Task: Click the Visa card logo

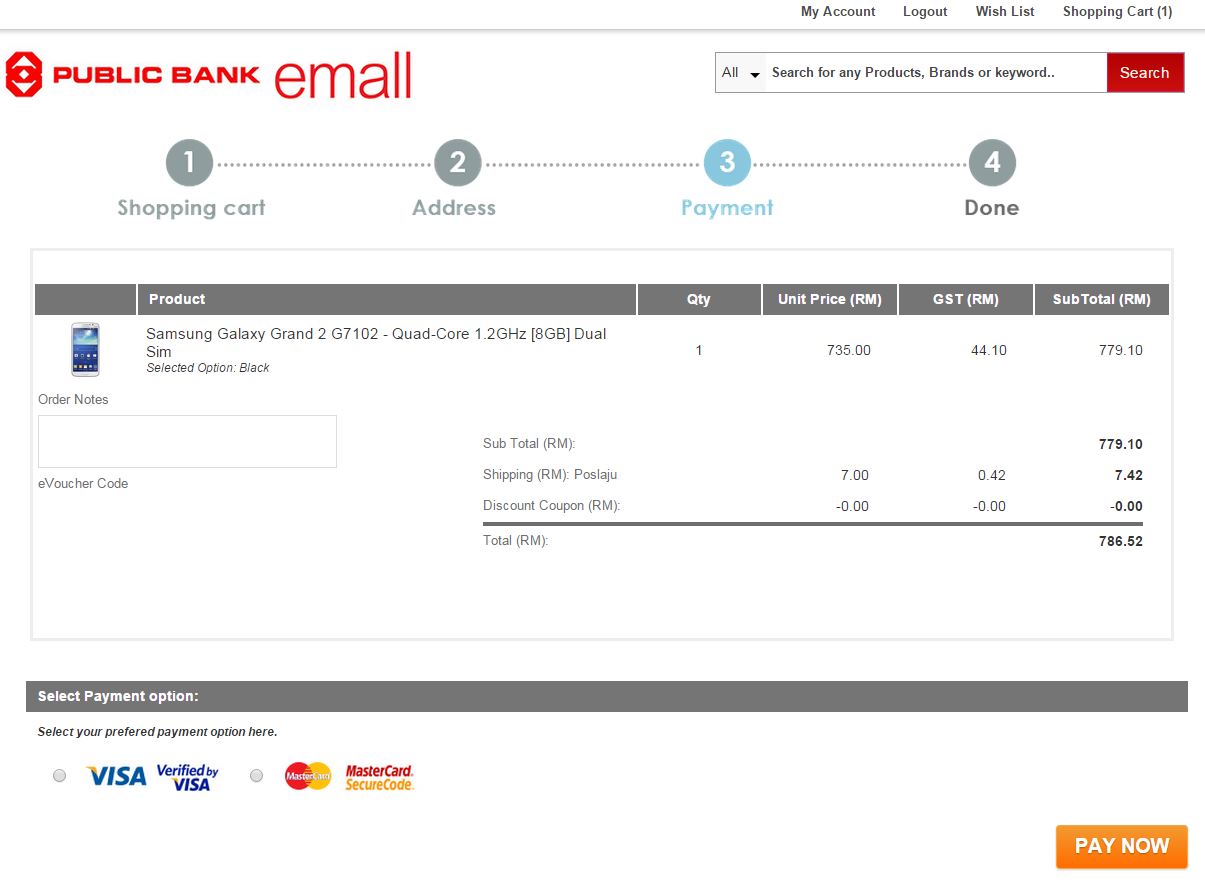Action: click(116, 776)
